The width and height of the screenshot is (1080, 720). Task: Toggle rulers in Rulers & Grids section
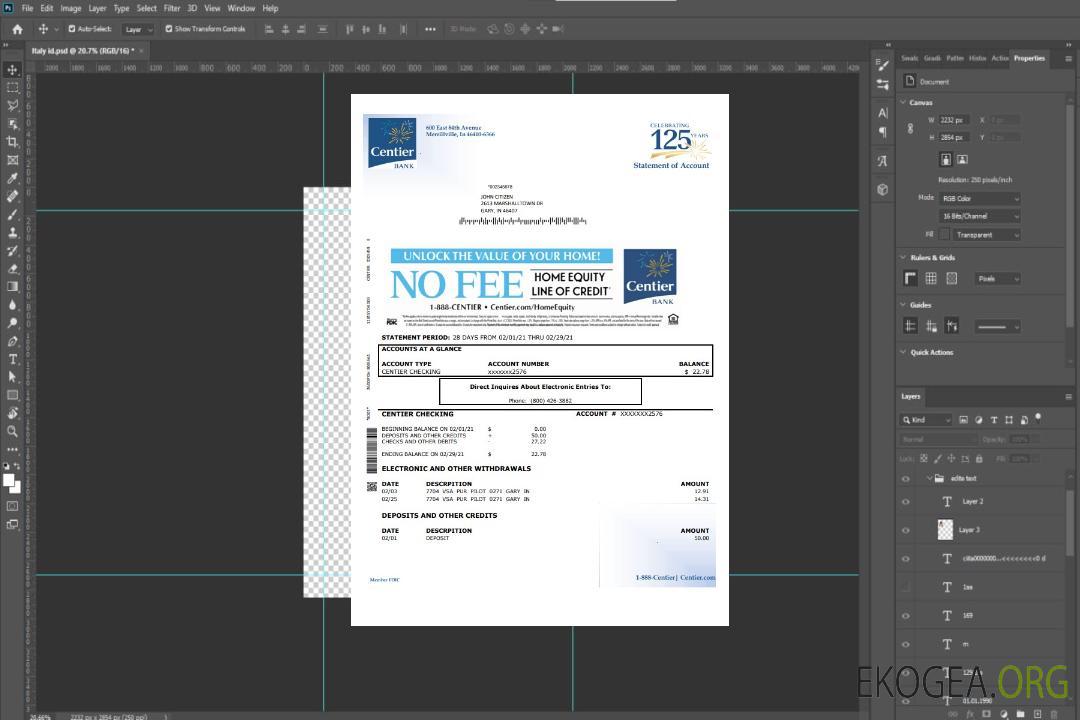pyautogui.click(x=911, y=278)
